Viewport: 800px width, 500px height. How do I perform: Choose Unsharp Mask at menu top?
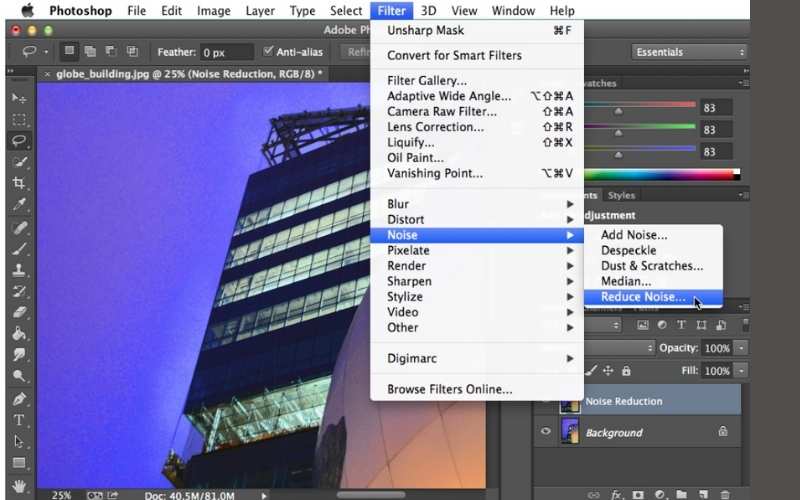(477, 30)
